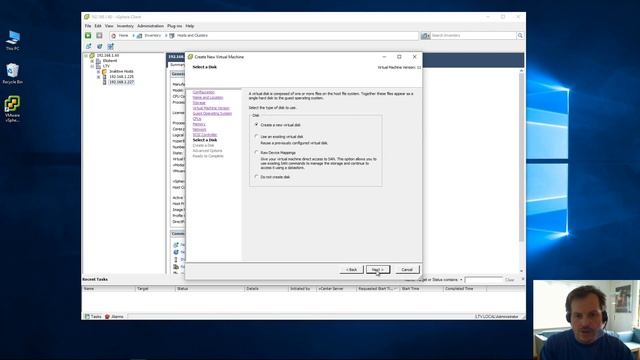Click the Inventory icon in the breadcrumb bar
Image resolution: width=640 pixels, height=360 pixels.
[140, 36]
